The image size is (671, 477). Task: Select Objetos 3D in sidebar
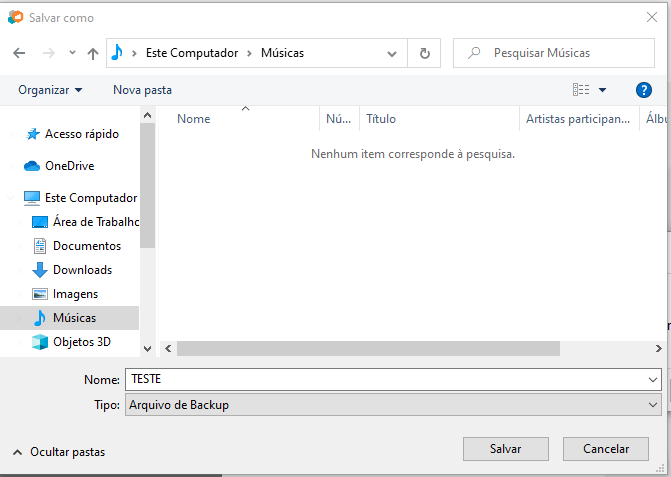pos(81,342)
